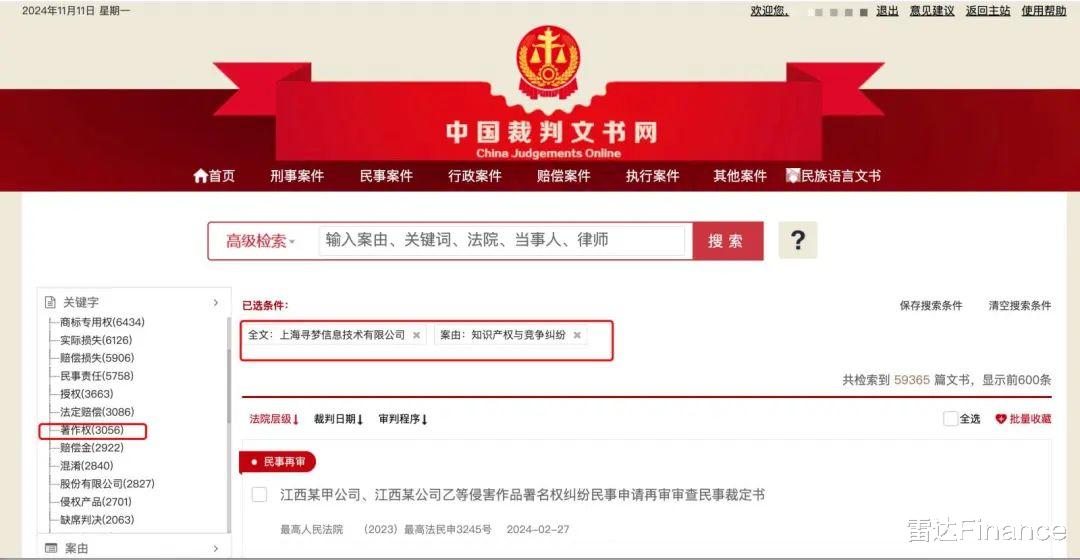Click the 关键字 panel document icon
The image size is (1080, 560).
click(x=50, y=302)
